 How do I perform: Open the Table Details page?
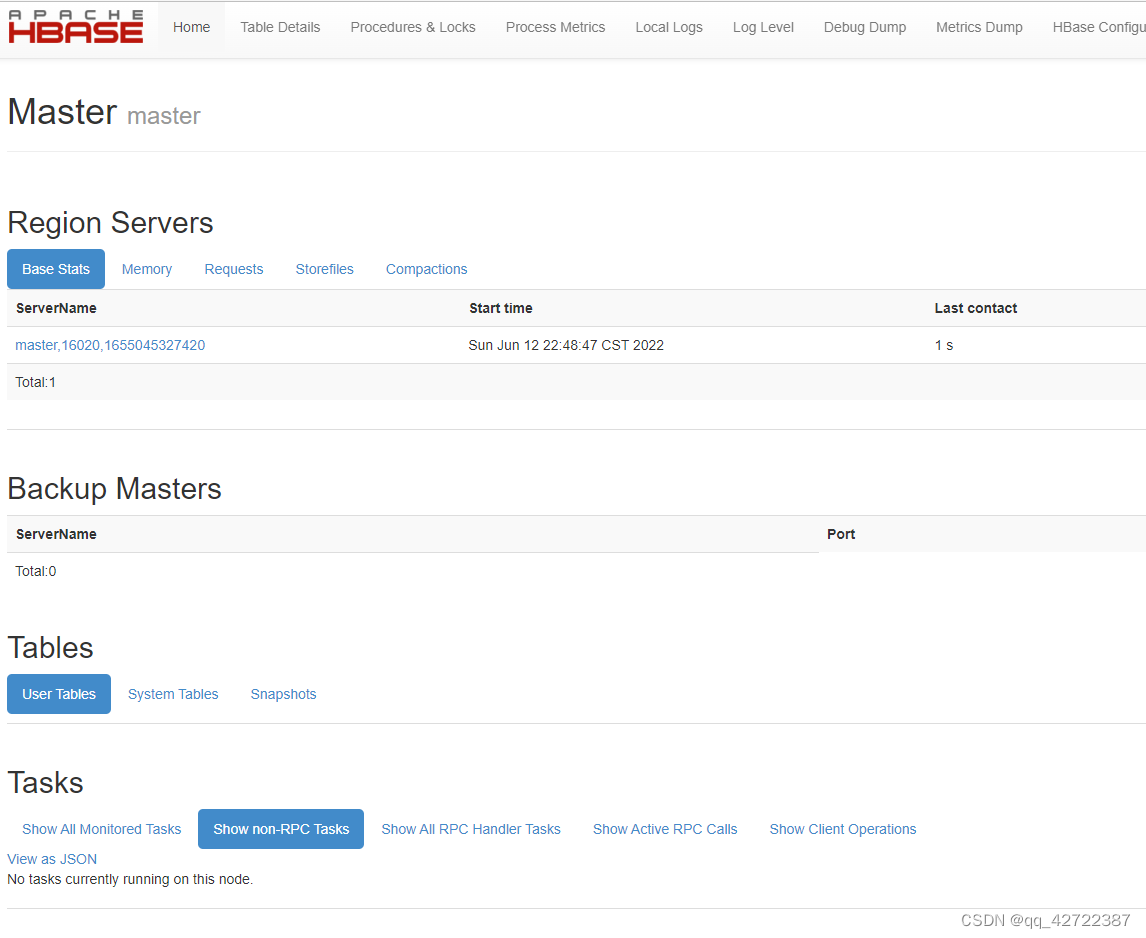pyautogui.click(x=280, y=27)
